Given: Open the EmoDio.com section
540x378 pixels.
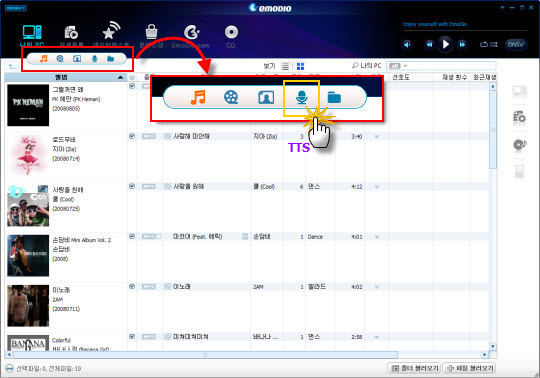Looking at the screenshot, I should [x=190, y=36].
